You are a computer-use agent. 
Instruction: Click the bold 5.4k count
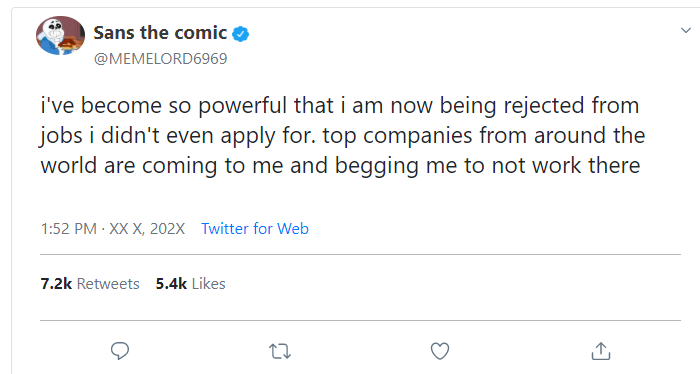[x=171, y=284]
